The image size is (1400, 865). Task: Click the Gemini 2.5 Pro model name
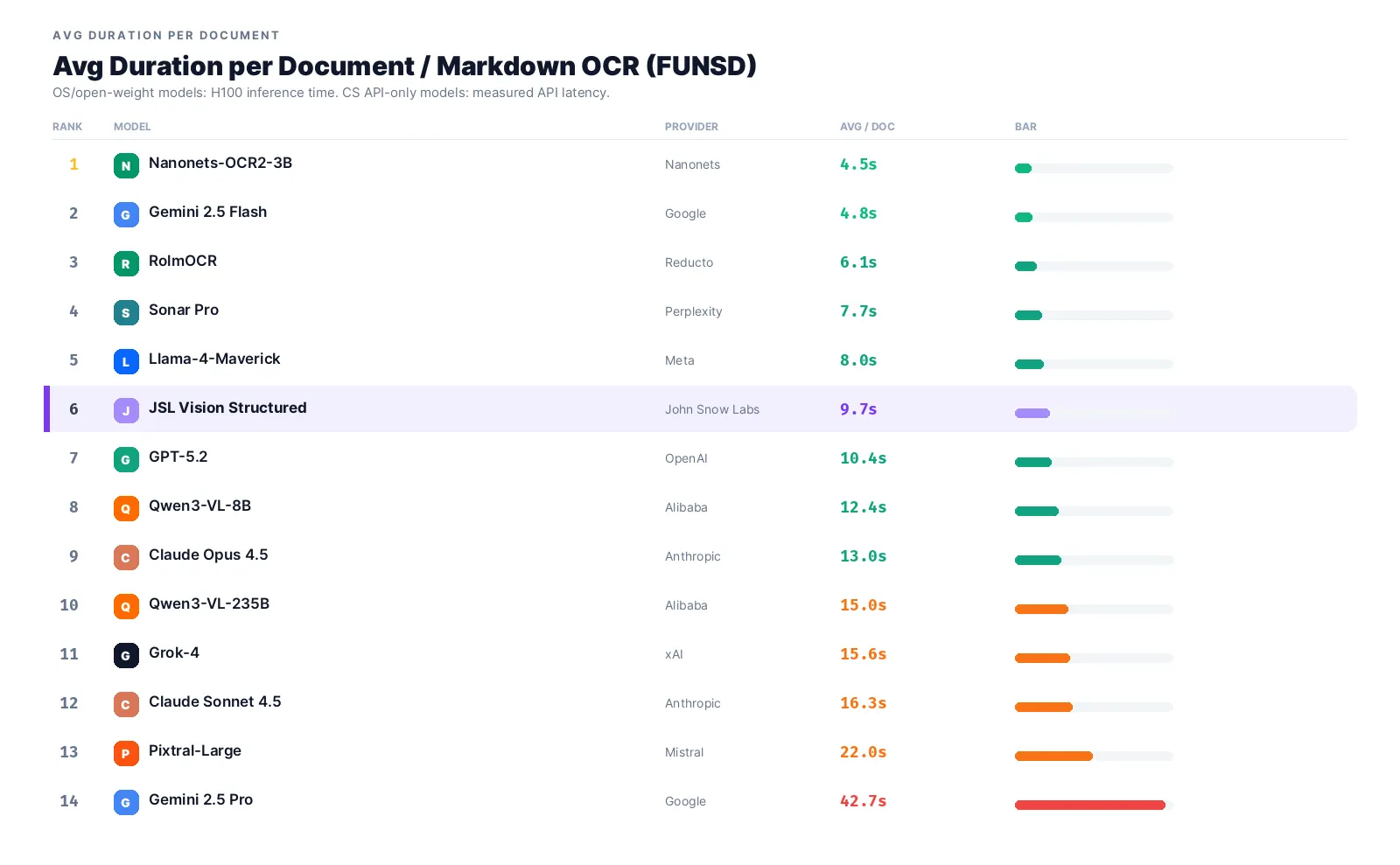[x=200, y=799]
